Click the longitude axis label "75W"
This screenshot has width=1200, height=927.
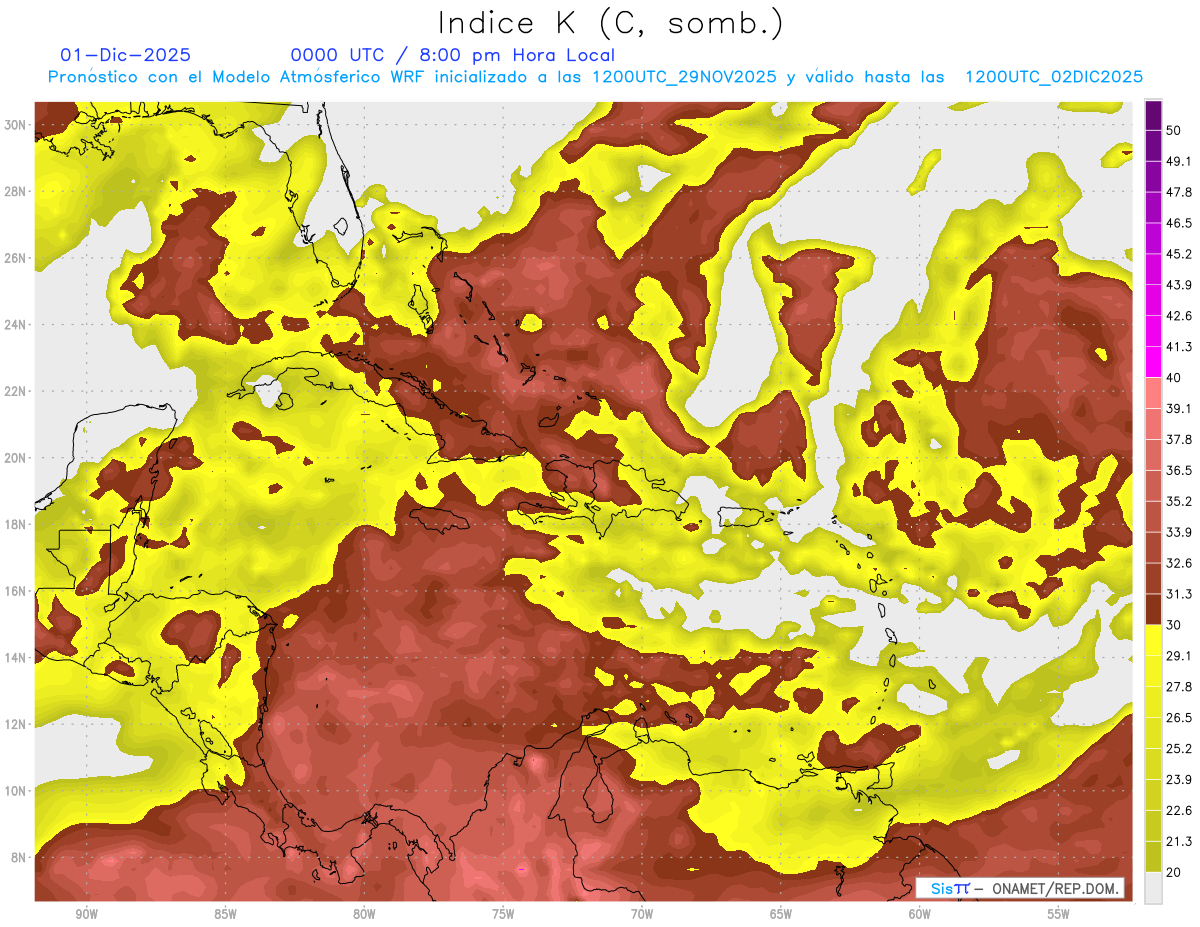click(x=503, y=915)
